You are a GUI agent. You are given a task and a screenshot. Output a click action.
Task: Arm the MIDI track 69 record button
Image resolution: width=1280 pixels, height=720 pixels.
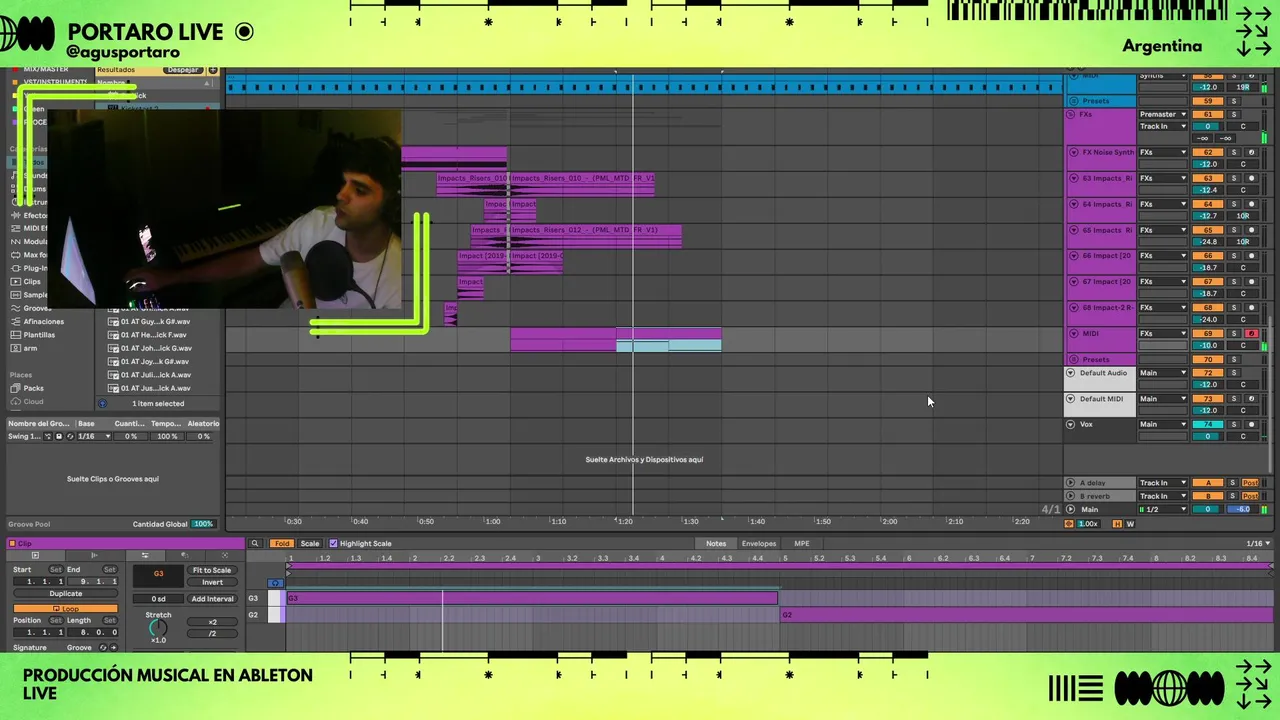[1251, 333]
